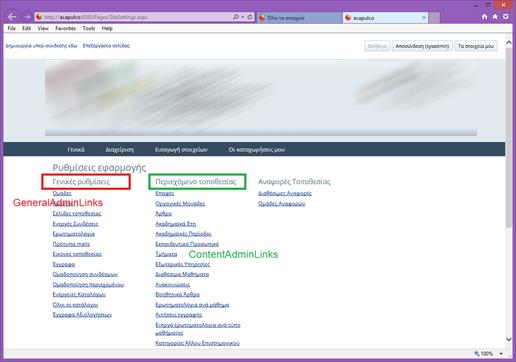
Task: Open the Ανακοινώσεις link
Action: click(172, 285)
